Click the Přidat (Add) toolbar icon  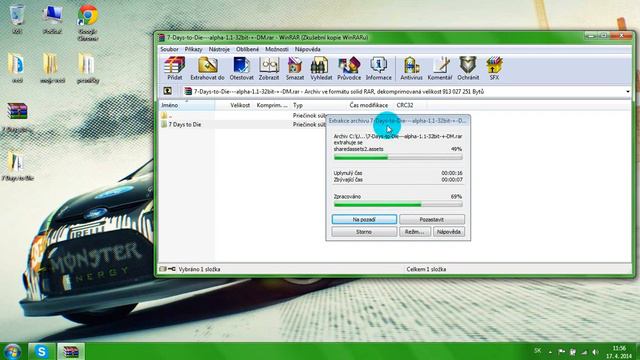[175, 68]
